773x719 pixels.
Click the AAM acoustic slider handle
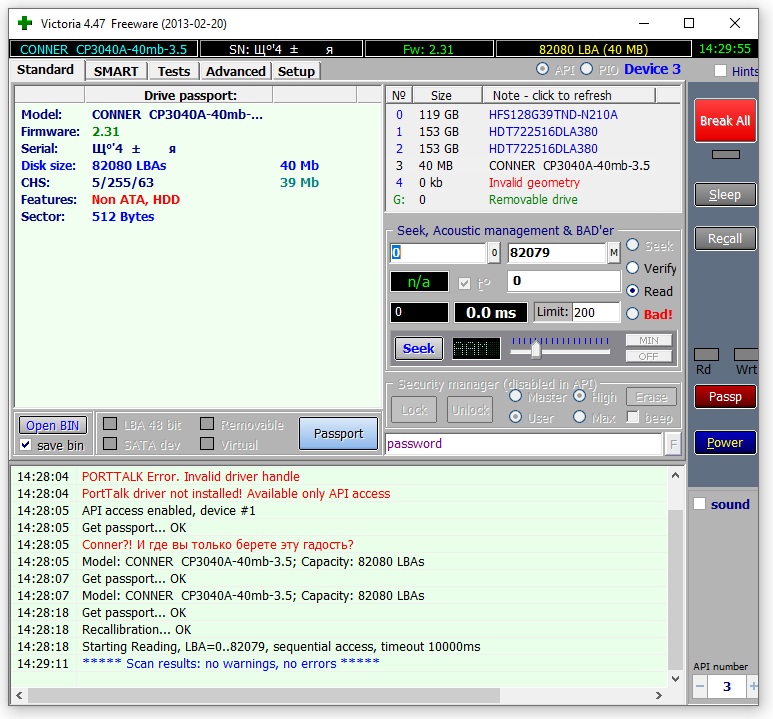click(x=536, y=350)
